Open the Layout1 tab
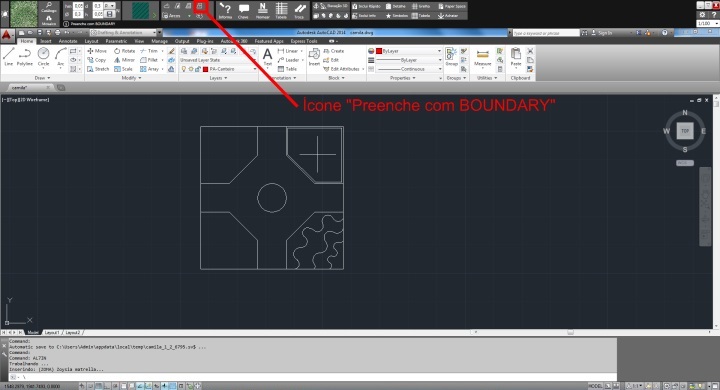The height and width of the screenshot is (390, 720). click(x=52, y=333)
